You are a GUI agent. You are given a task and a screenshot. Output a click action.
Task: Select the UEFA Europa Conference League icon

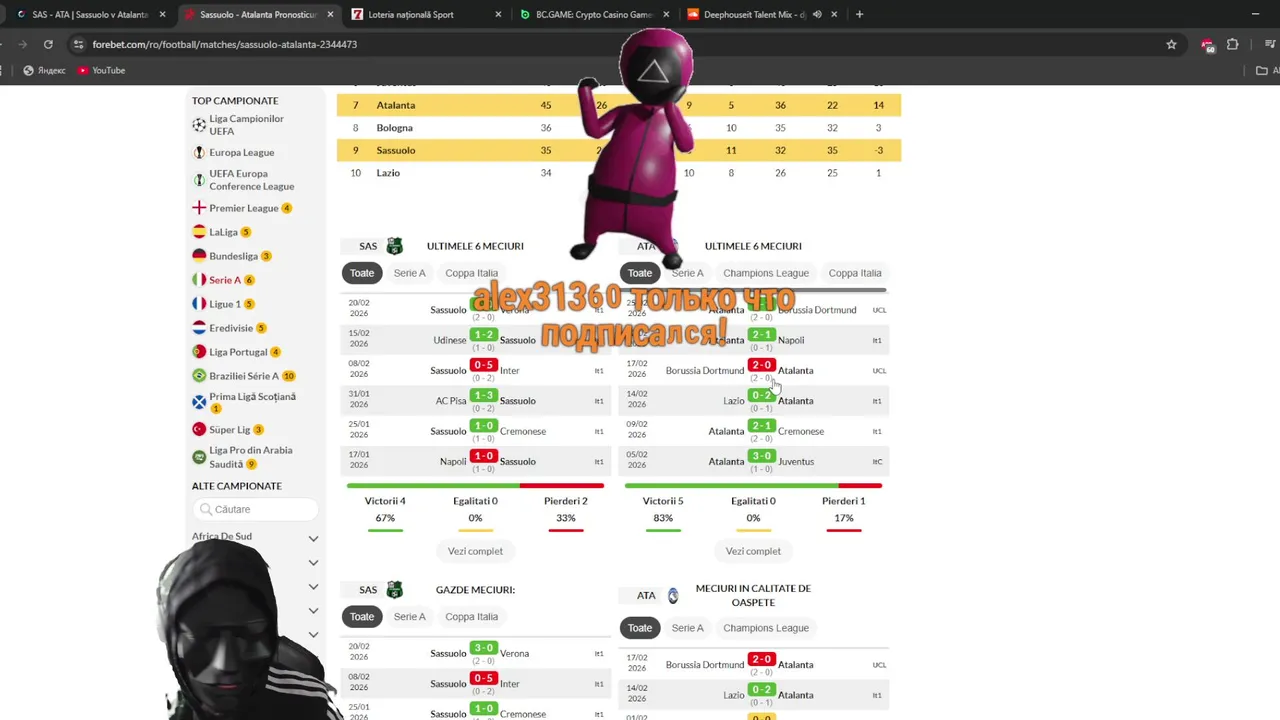(x=199, y=180)
